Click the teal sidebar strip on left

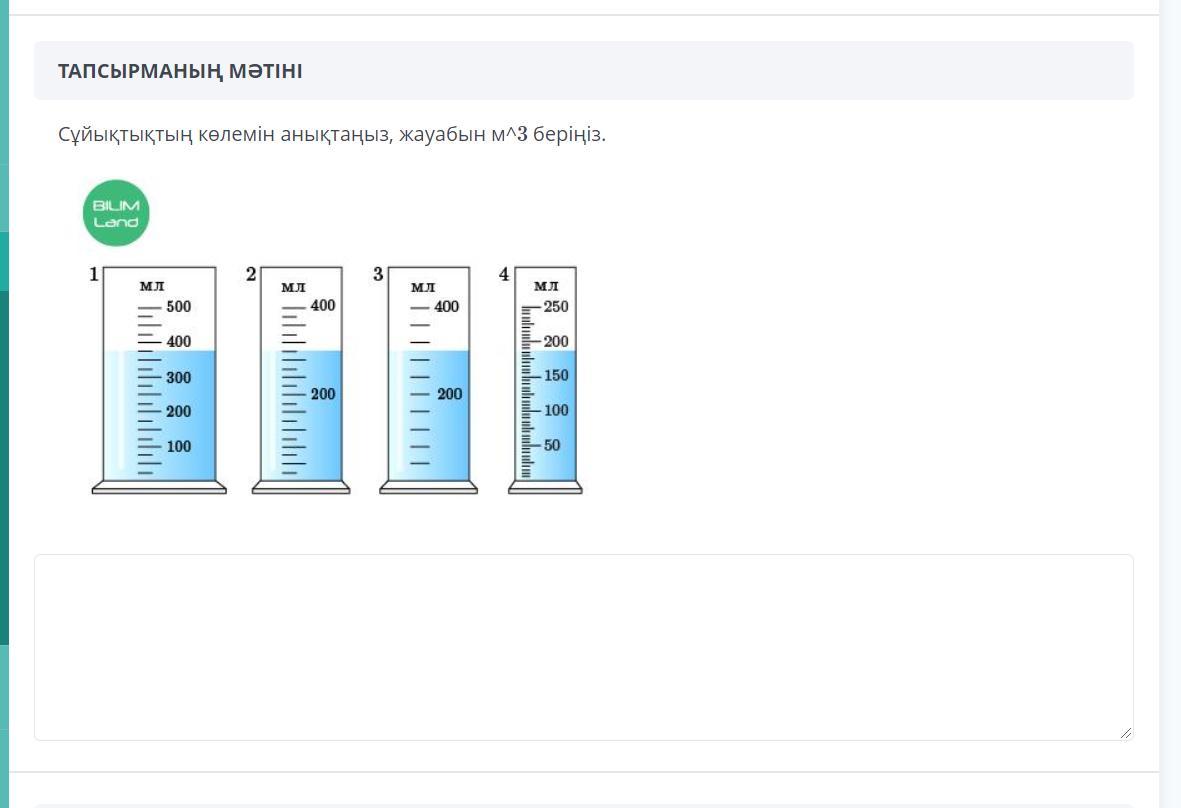(4, 400)
